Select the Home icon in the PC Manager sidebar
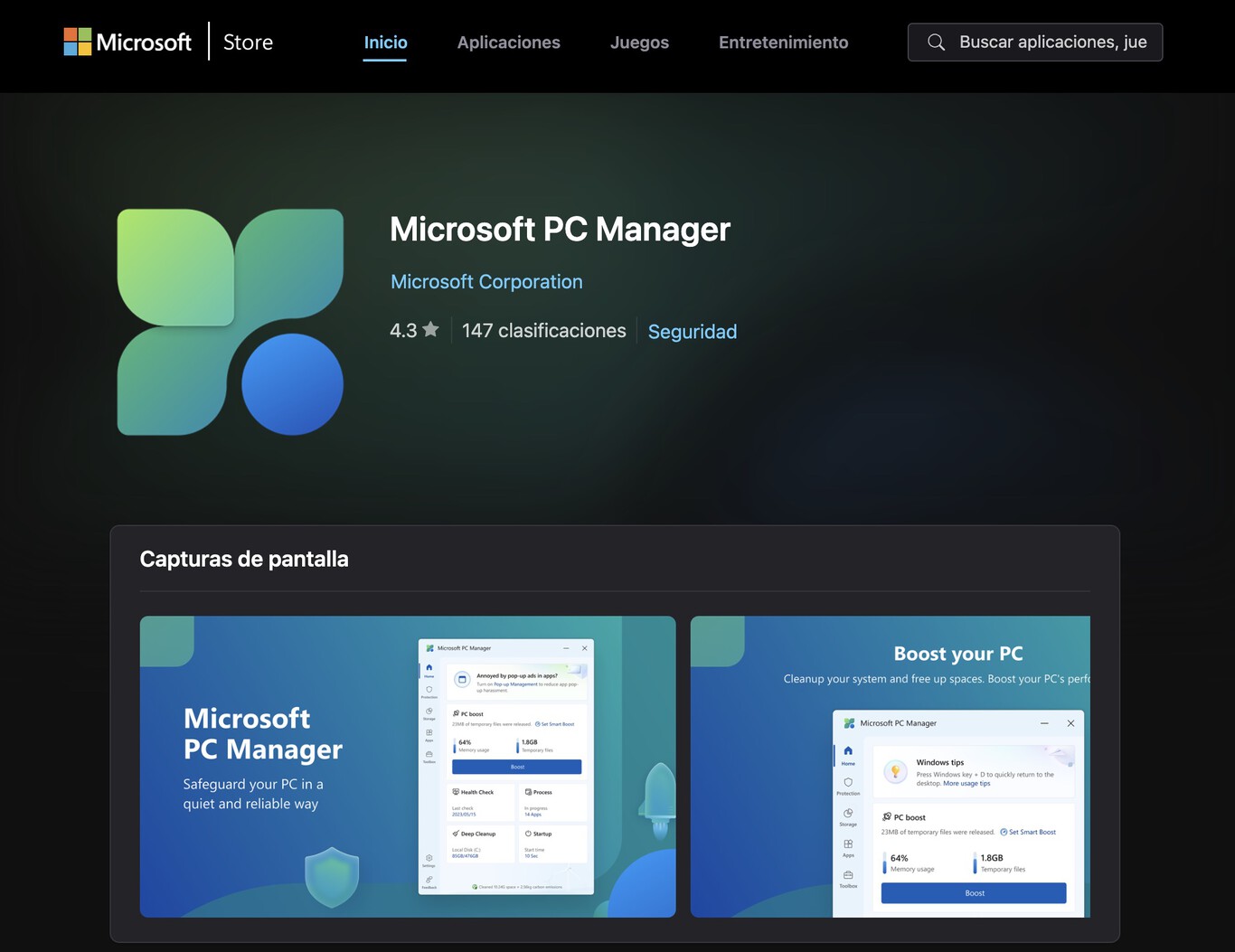 (x=429, y=667)
